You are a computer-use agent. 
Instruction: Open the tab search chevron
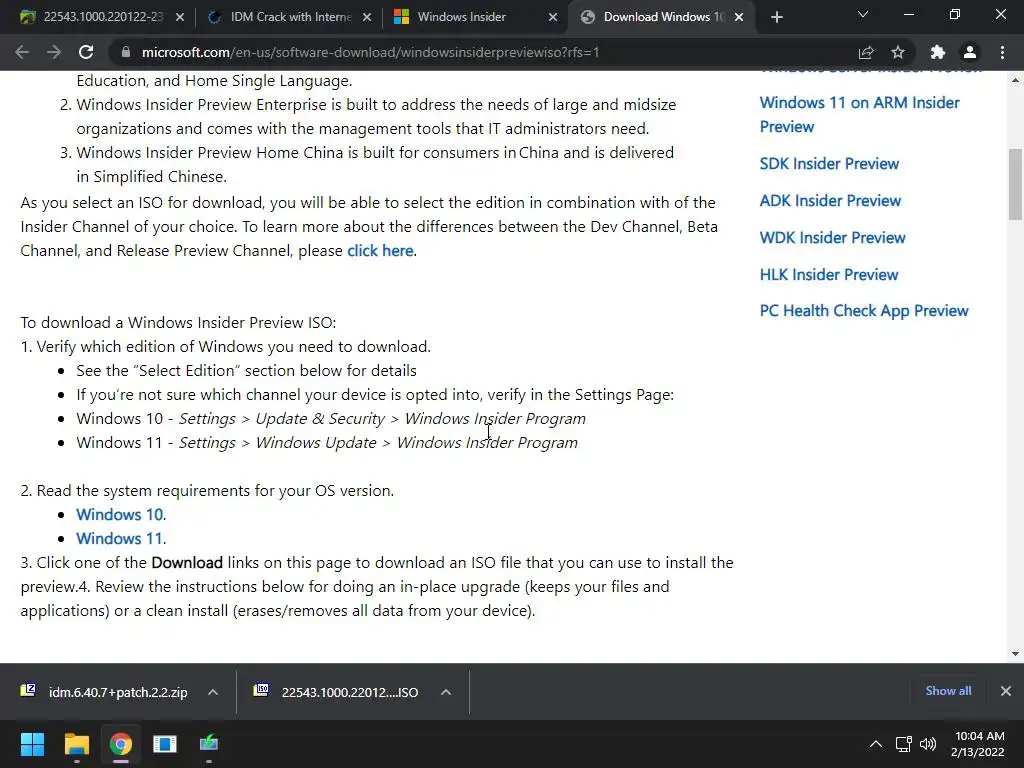point(863,14)
